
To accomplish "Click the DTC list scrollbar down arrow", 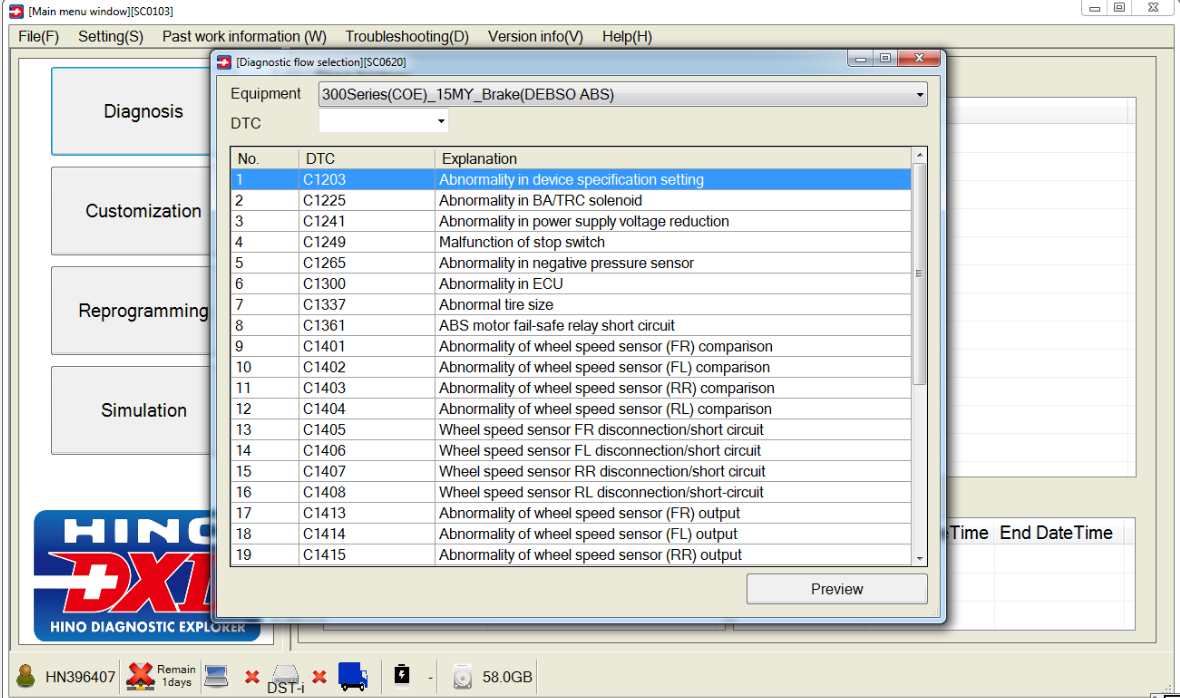I will (919, 558).
